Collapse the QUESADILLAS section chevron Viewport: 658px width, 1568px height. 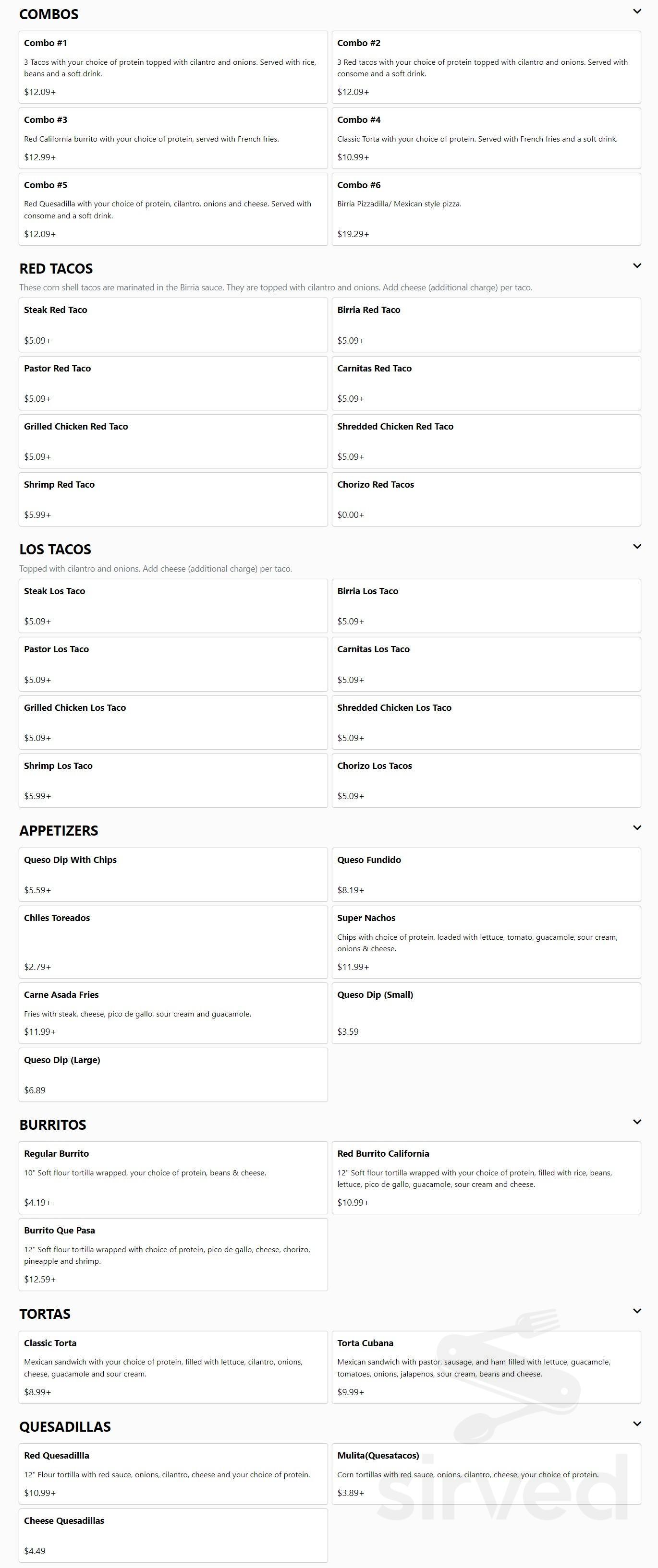(637, 1424)
